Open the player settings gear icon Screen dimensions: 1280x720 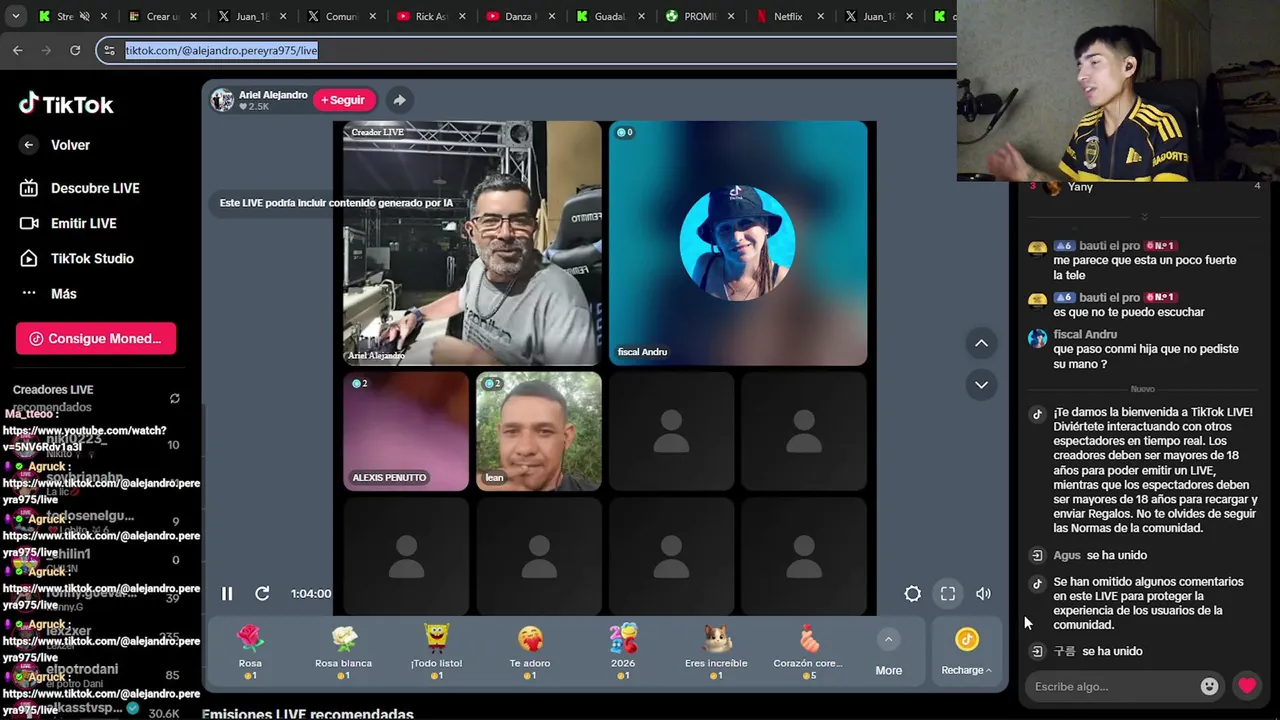pyautogui.click(x=912, y=593)
